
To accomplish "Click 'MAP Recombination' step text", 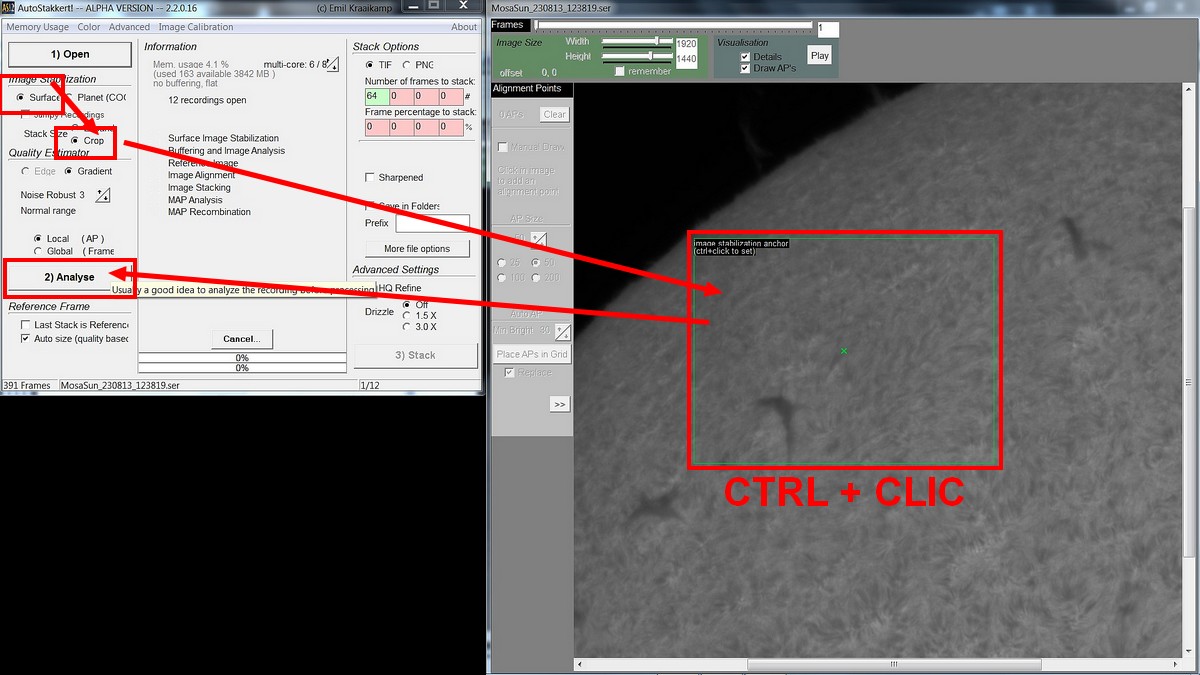I will coord(209,212).
